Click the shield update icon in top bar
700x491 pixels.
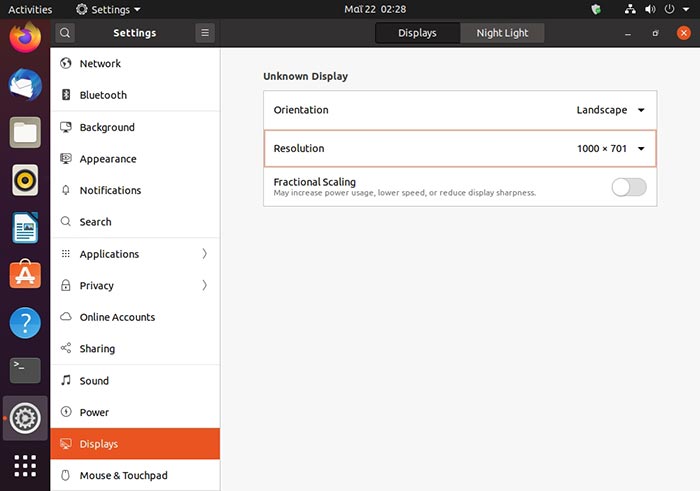click(x=596, y=9)
